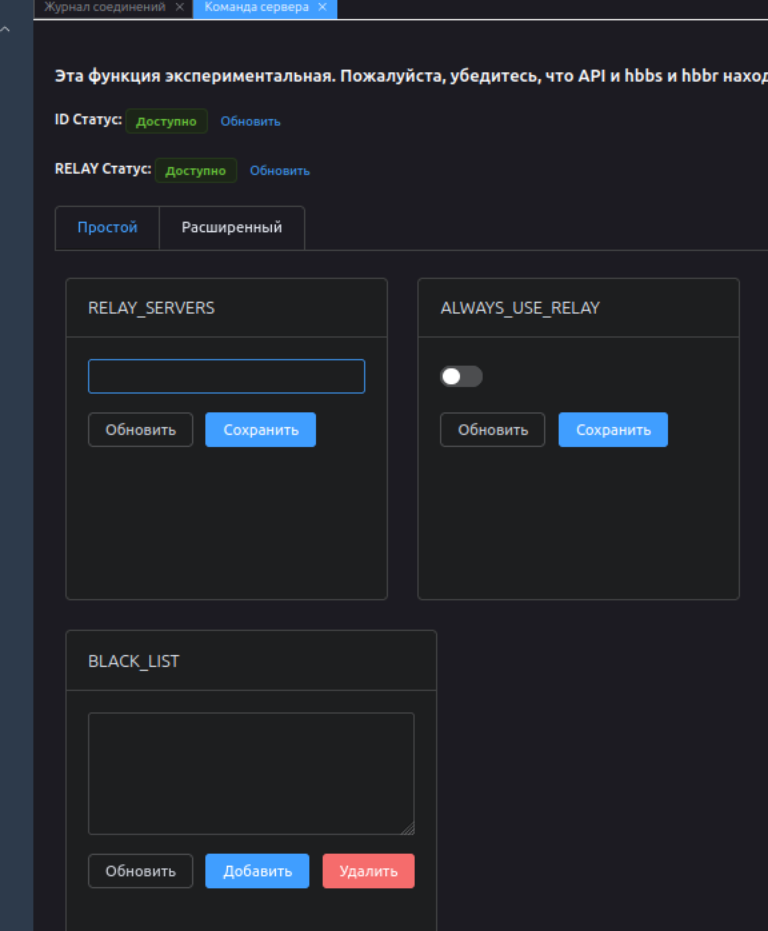
Task: Open the Простой settings tab
Action: tap(107, 228)
